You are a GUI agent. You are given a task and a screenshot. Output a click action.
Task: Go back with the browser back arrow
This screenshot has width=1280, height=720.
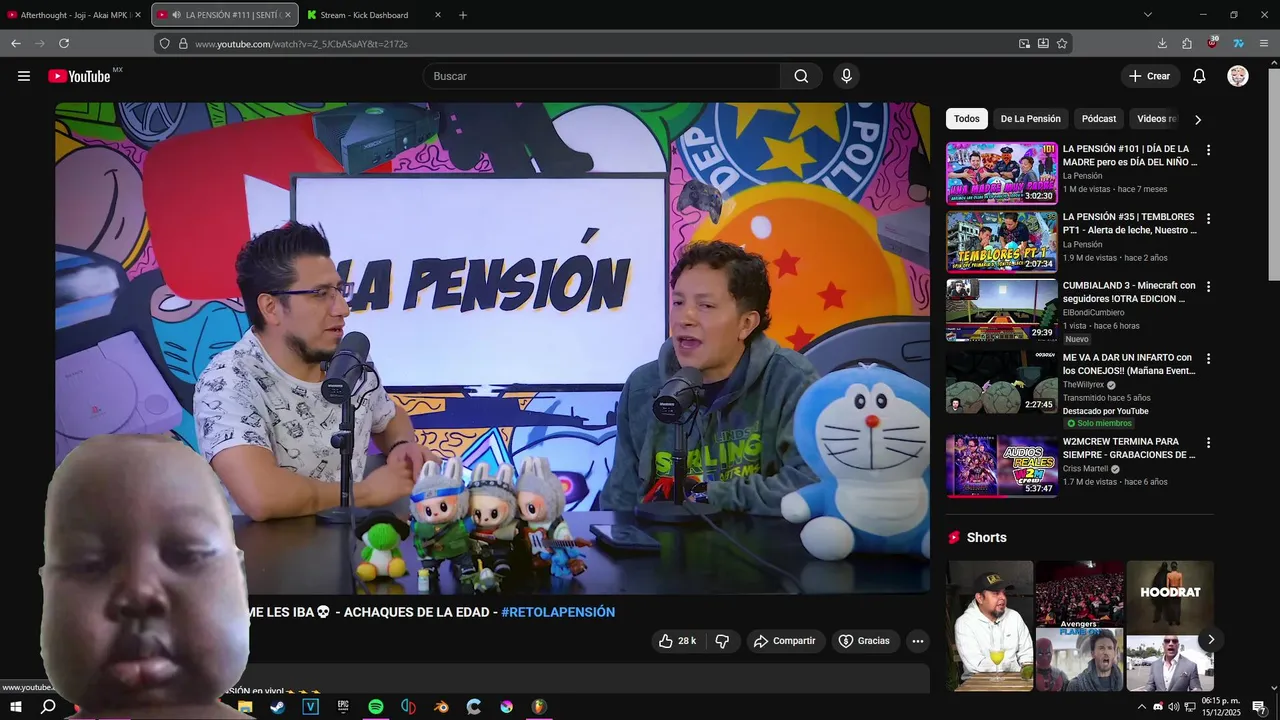pos(16,43)
